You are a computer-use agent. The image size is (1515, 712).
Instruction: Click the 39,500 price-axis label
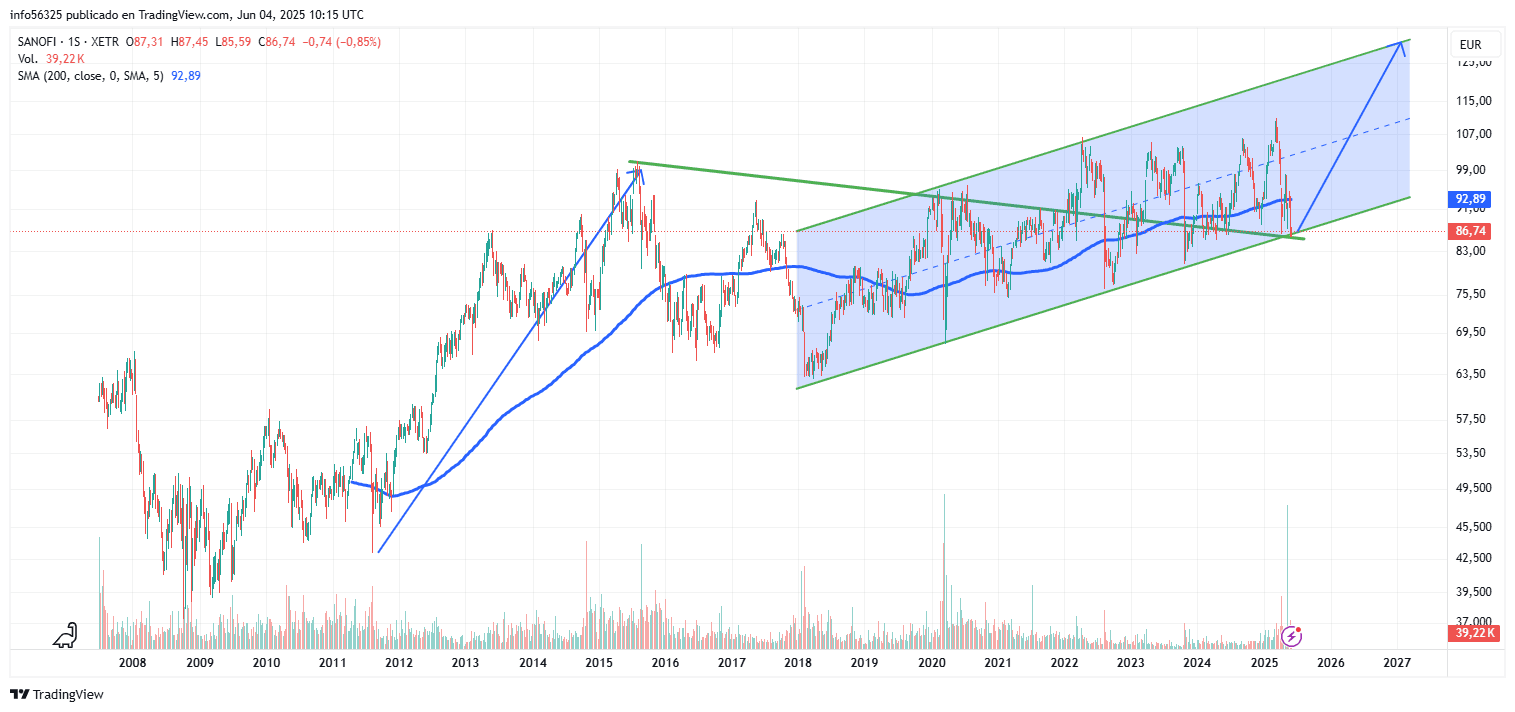pyautogui.click(x=1474, y=592)
